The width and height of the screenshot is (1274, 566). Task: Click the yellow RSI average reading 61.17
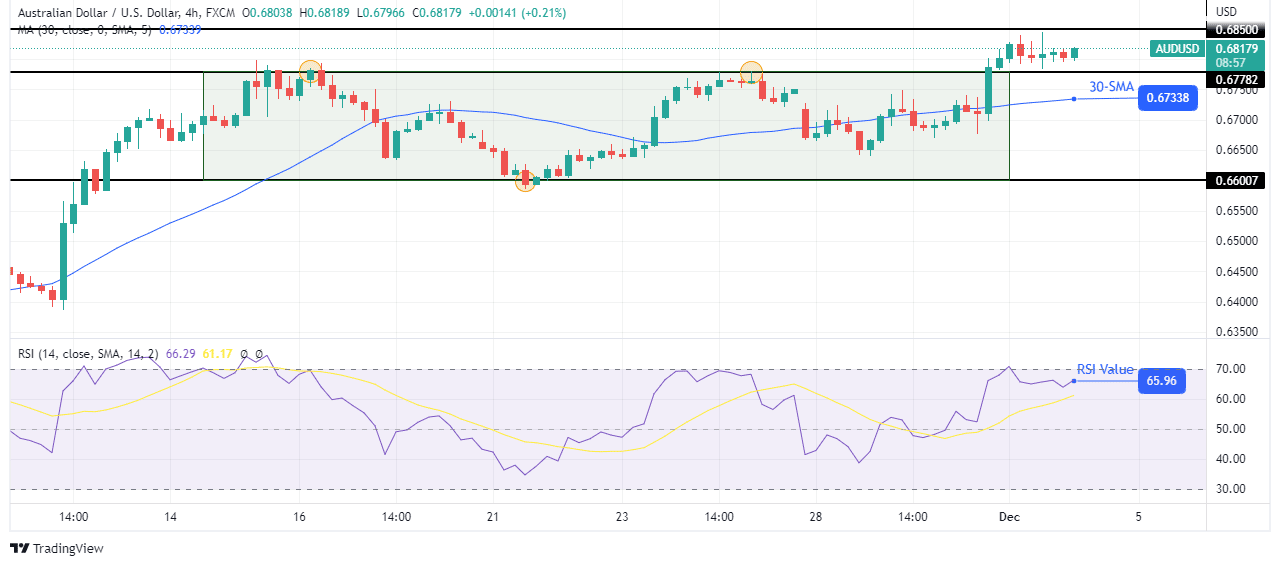click(x=218, y=354)
